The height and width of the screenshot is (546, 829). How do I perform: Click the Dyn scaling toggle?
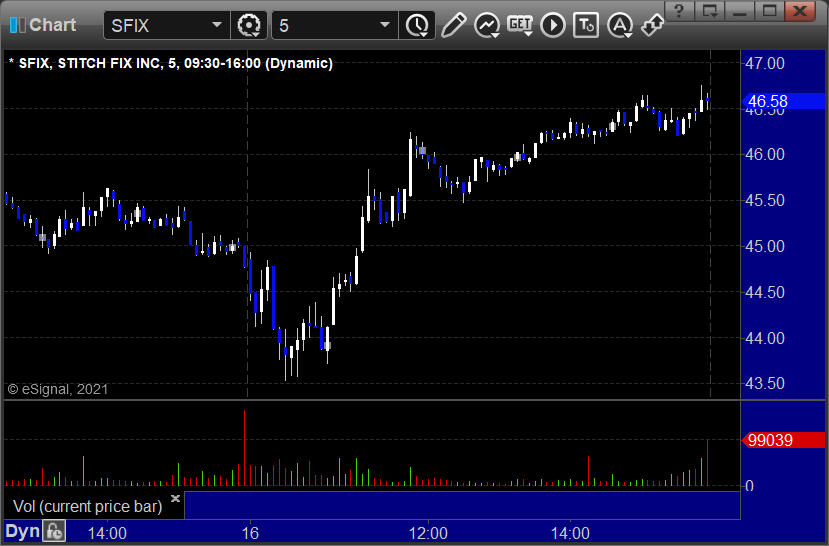(22, 531)
